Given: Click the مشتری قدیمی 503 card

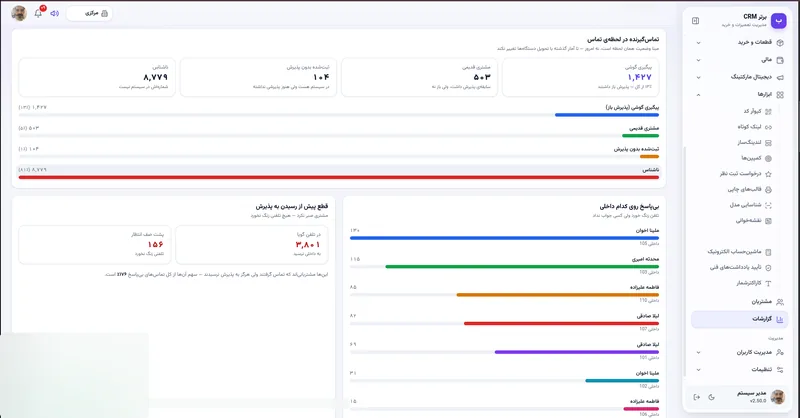Looking at the screenshot, I should (x=419, y=77).
